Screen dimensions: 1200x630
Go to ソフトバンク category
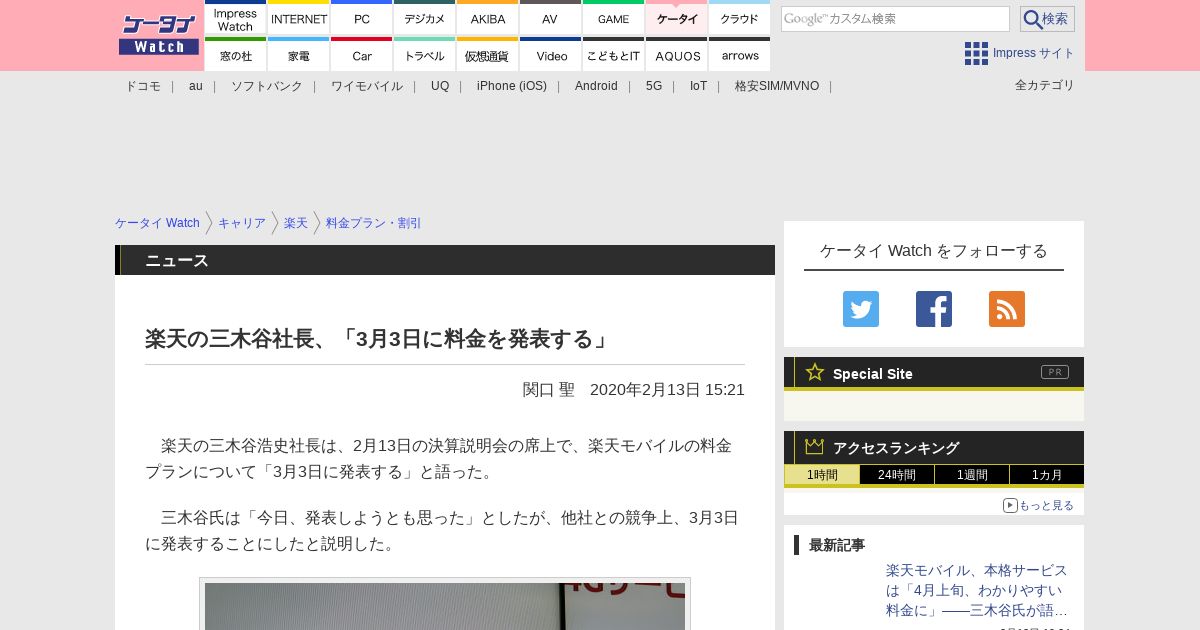coord(267,86)
